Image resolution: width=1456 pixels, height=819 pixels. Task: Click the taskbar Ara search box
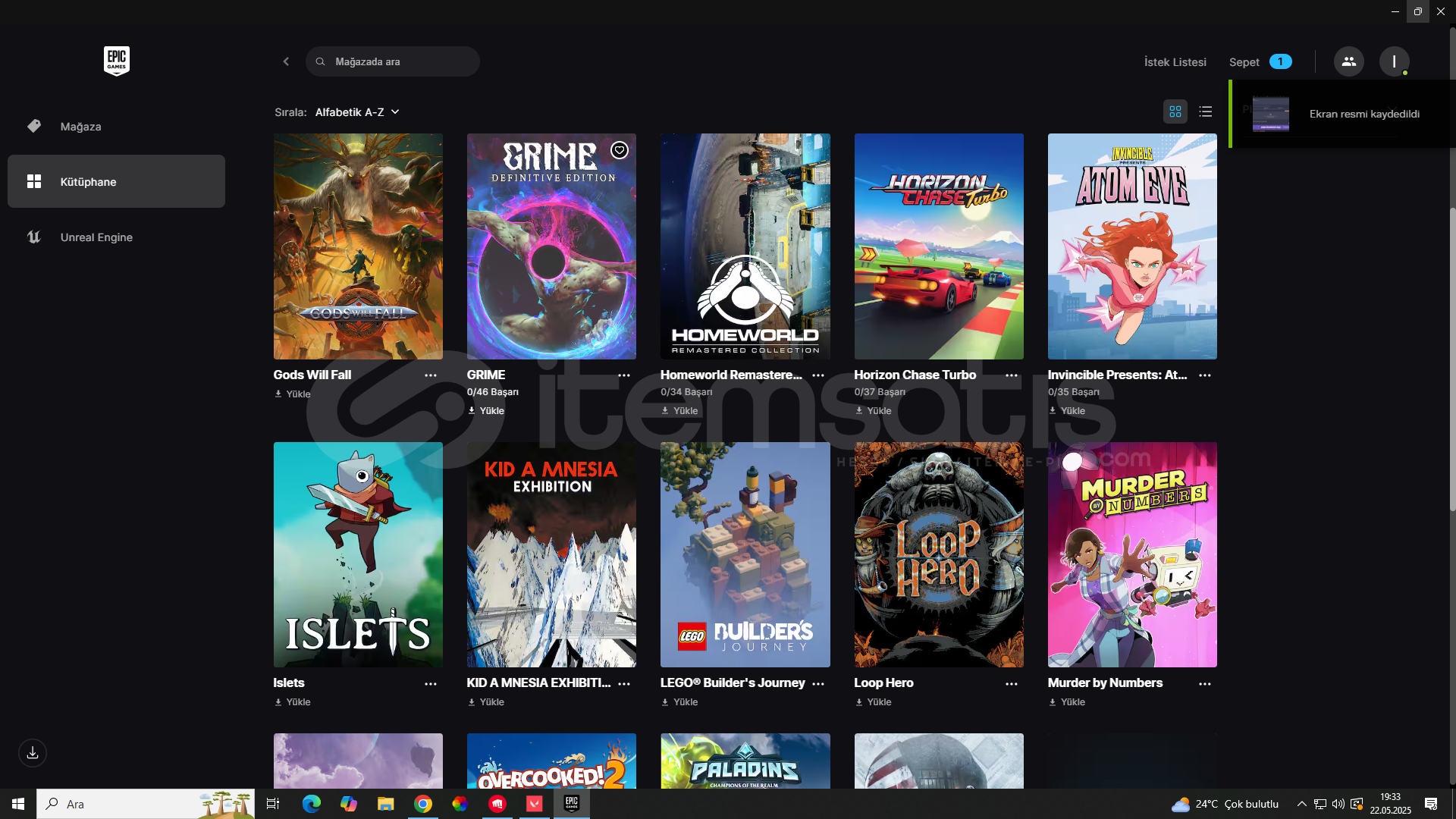(146, 804)
